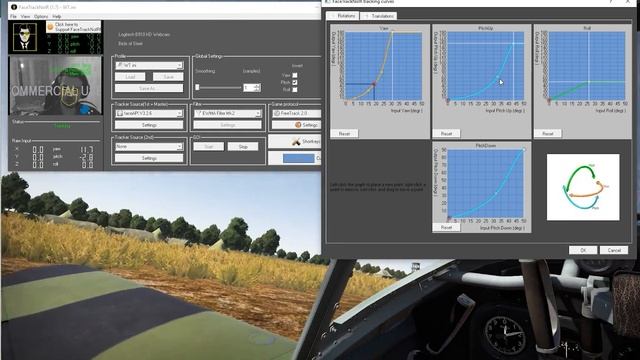Image resolution: width=640 pixels, height=360 pixels.
Task: Open the View menu in FaceTrackNoIR
Action: click(26, 16)
